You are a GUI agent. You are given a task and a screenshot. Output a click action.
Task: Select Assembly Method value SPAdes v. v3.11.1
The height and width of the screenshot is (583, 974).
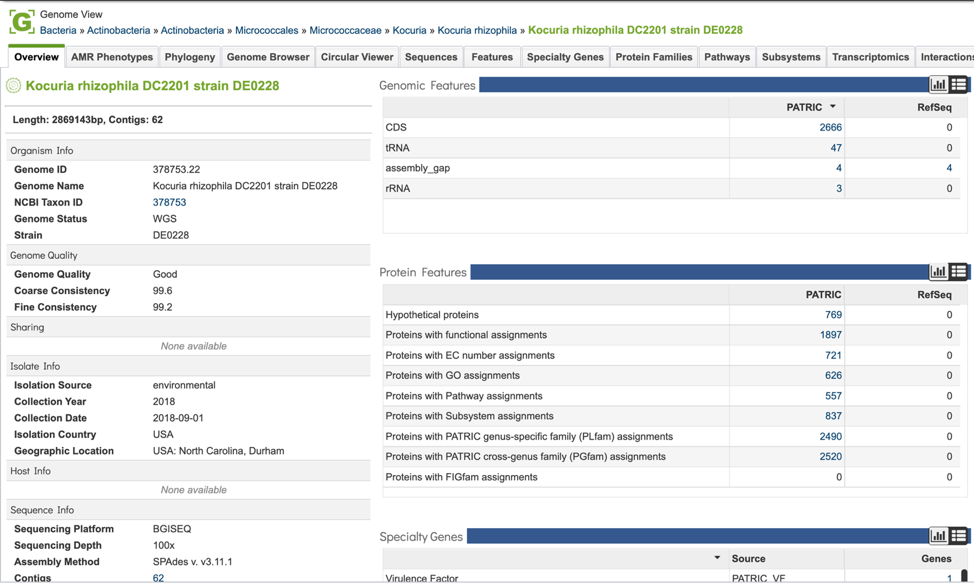[x=193, y=561]
